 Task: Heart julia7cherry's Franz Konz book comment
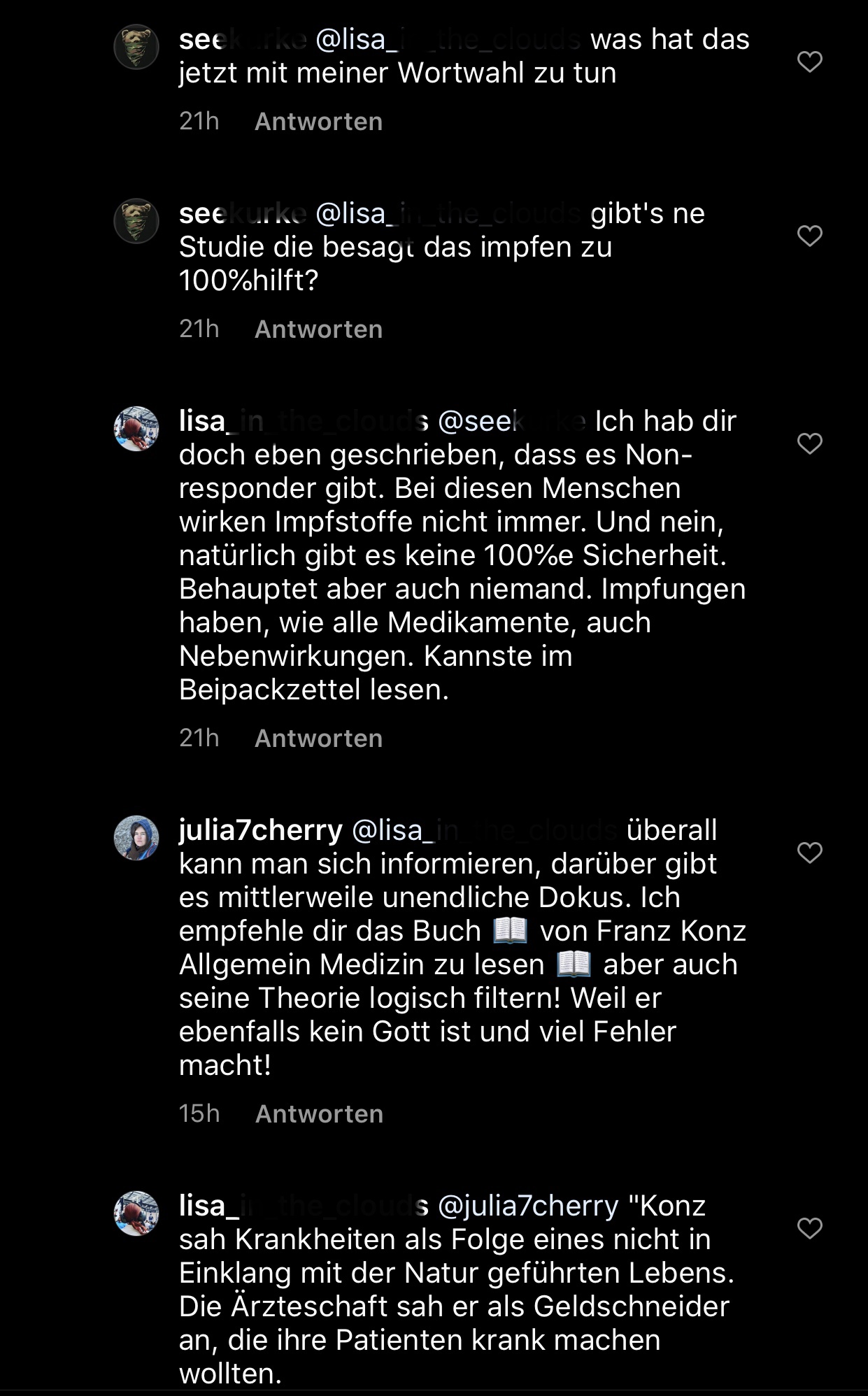click(x=809, y=853)
